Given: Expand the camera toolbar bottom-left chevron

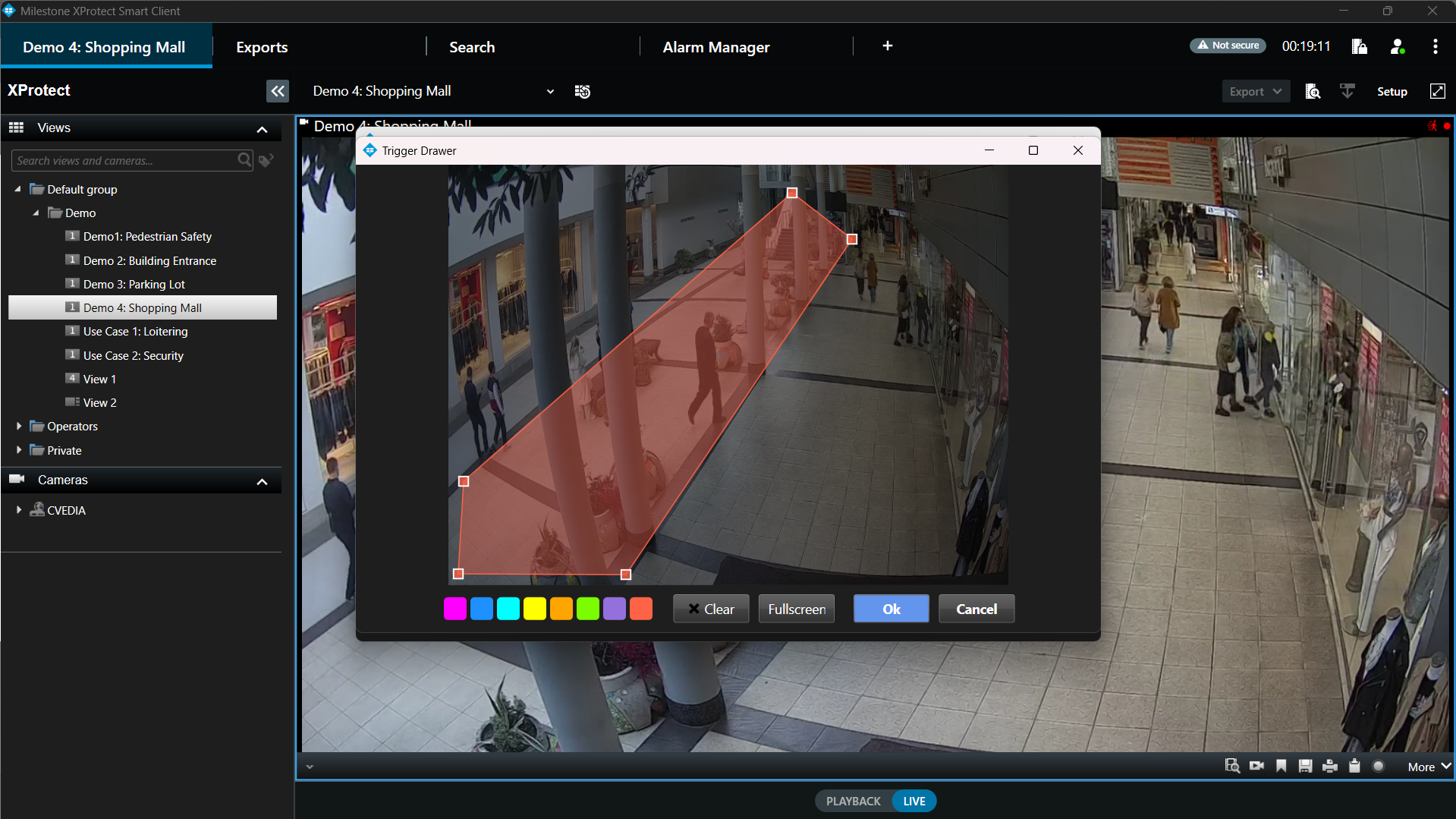Looking at the screenshot, I should pyautogui.click(x=310, y=767).
